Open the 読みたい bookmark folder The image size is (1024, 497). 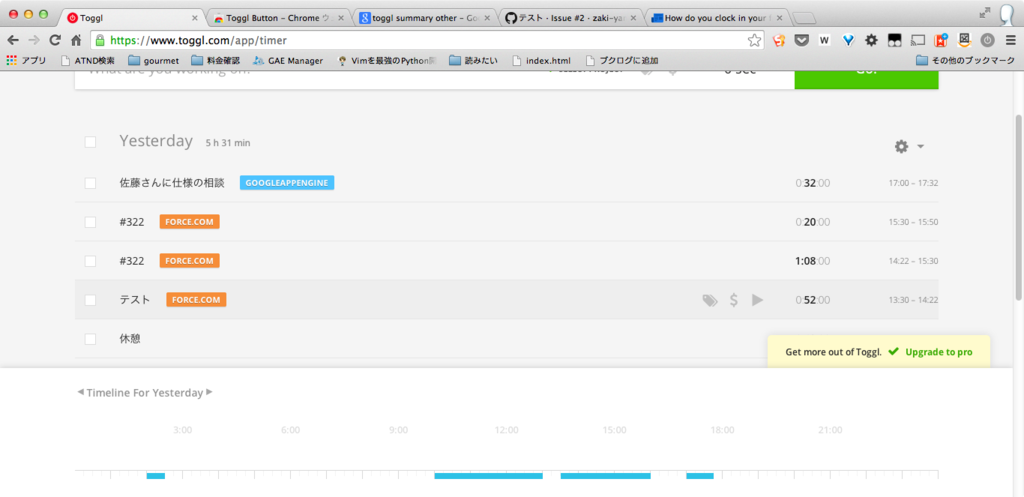[473, 61]
